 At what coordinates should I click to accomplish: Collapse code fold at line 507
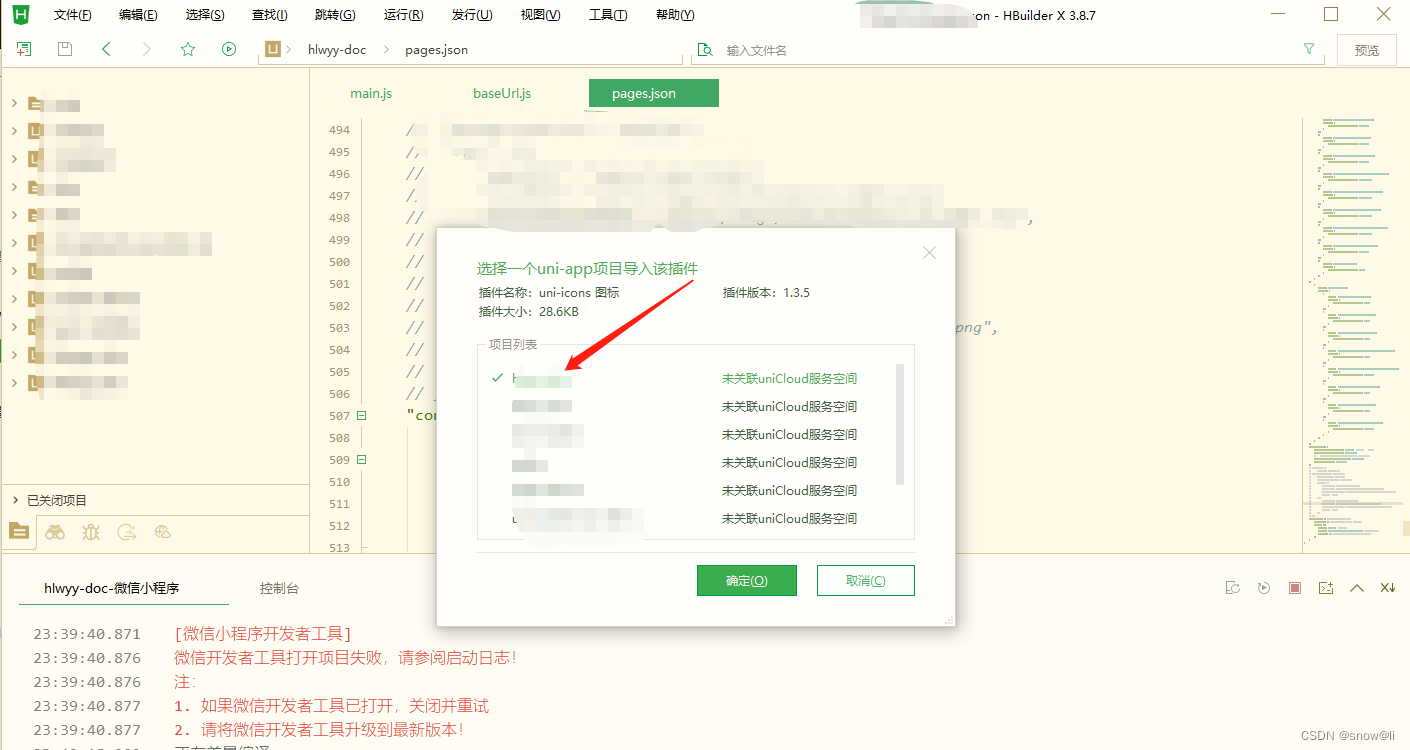(360, 414)
